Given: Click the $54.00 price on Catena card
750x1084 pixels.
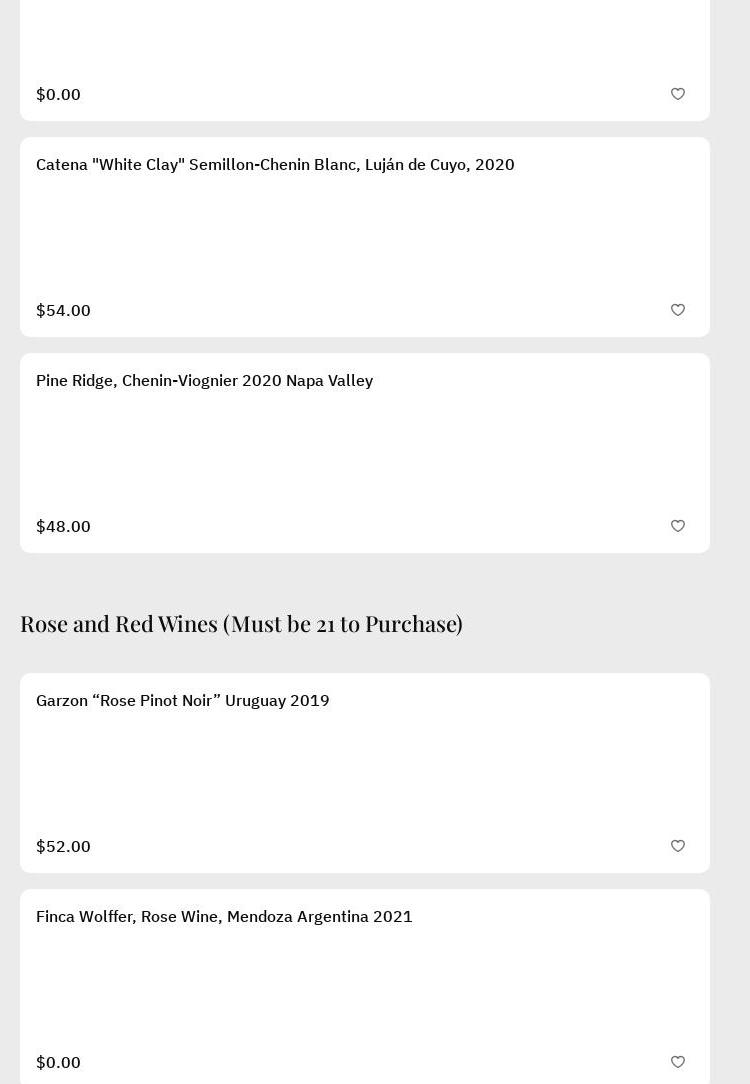Looking at the screenshot, I should coord(63,310).
